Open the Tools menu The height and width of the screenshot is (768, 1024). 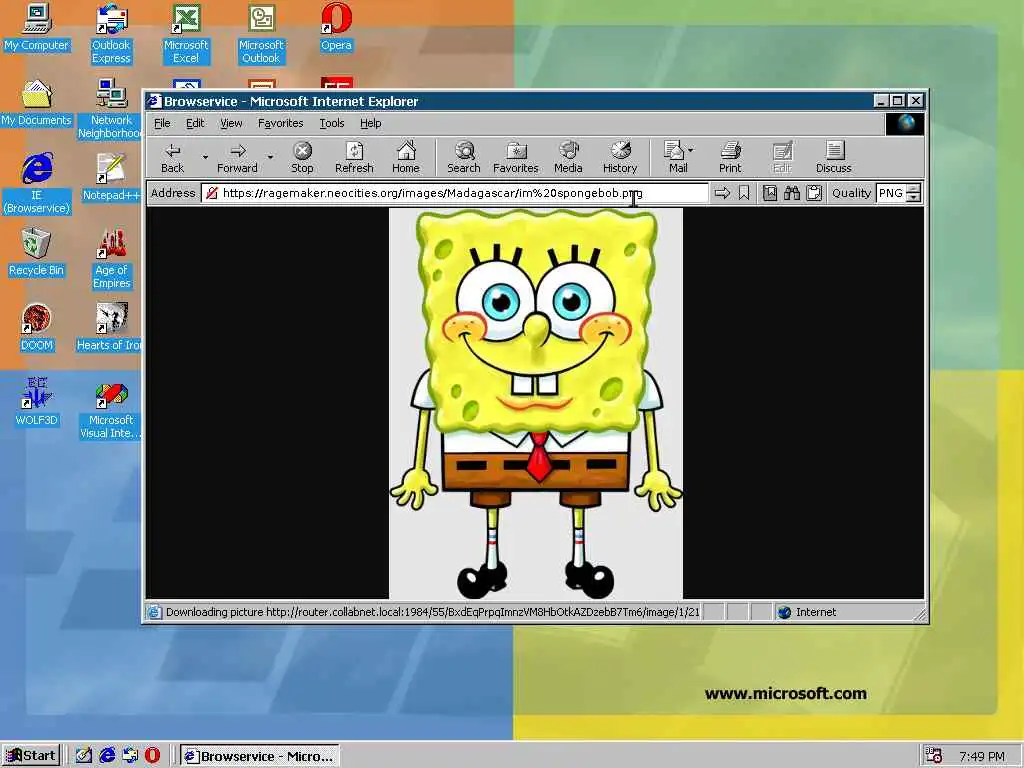(332, 123)
